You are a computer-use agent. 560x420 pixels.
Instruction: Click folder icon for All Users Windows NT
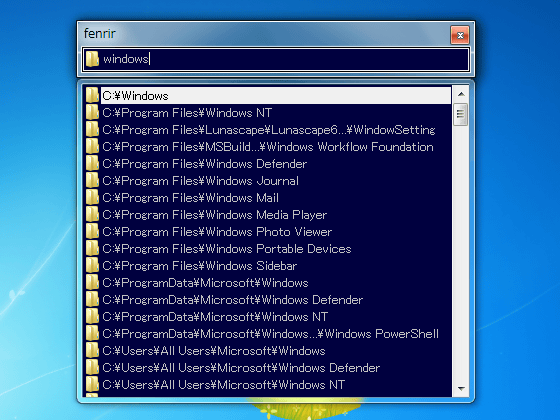(92, 385)
